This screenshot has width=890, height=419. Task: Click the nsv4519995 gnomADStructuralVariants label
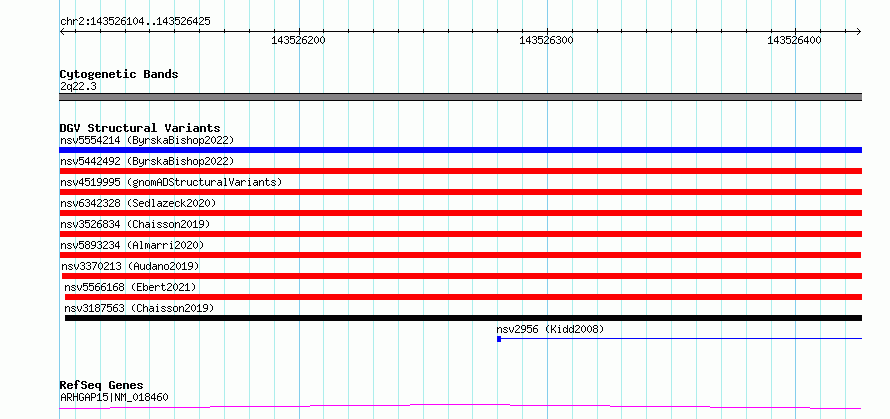171,182
